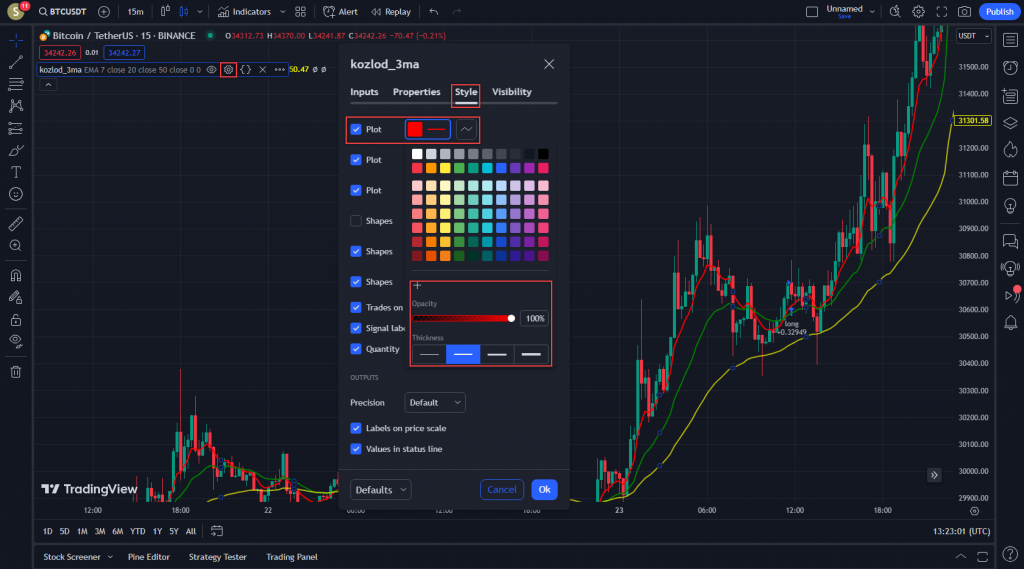Select the 1D time range
Screen dimensions: 1024x569
(x=48, y=531)
